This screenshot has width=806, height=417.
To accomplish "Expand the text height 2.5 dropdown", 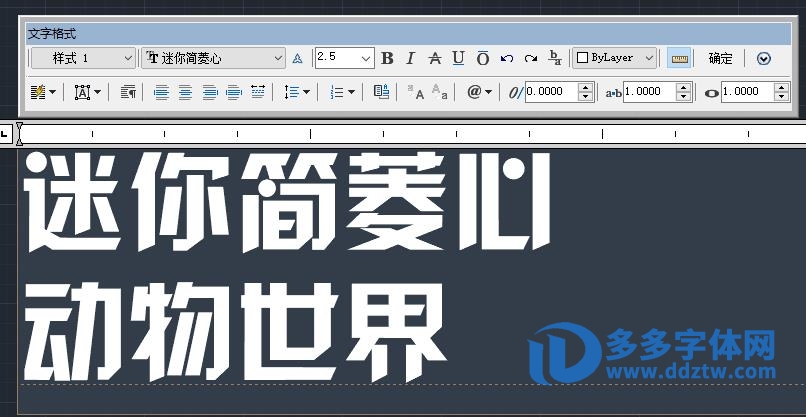I will (x=365, y=59).
